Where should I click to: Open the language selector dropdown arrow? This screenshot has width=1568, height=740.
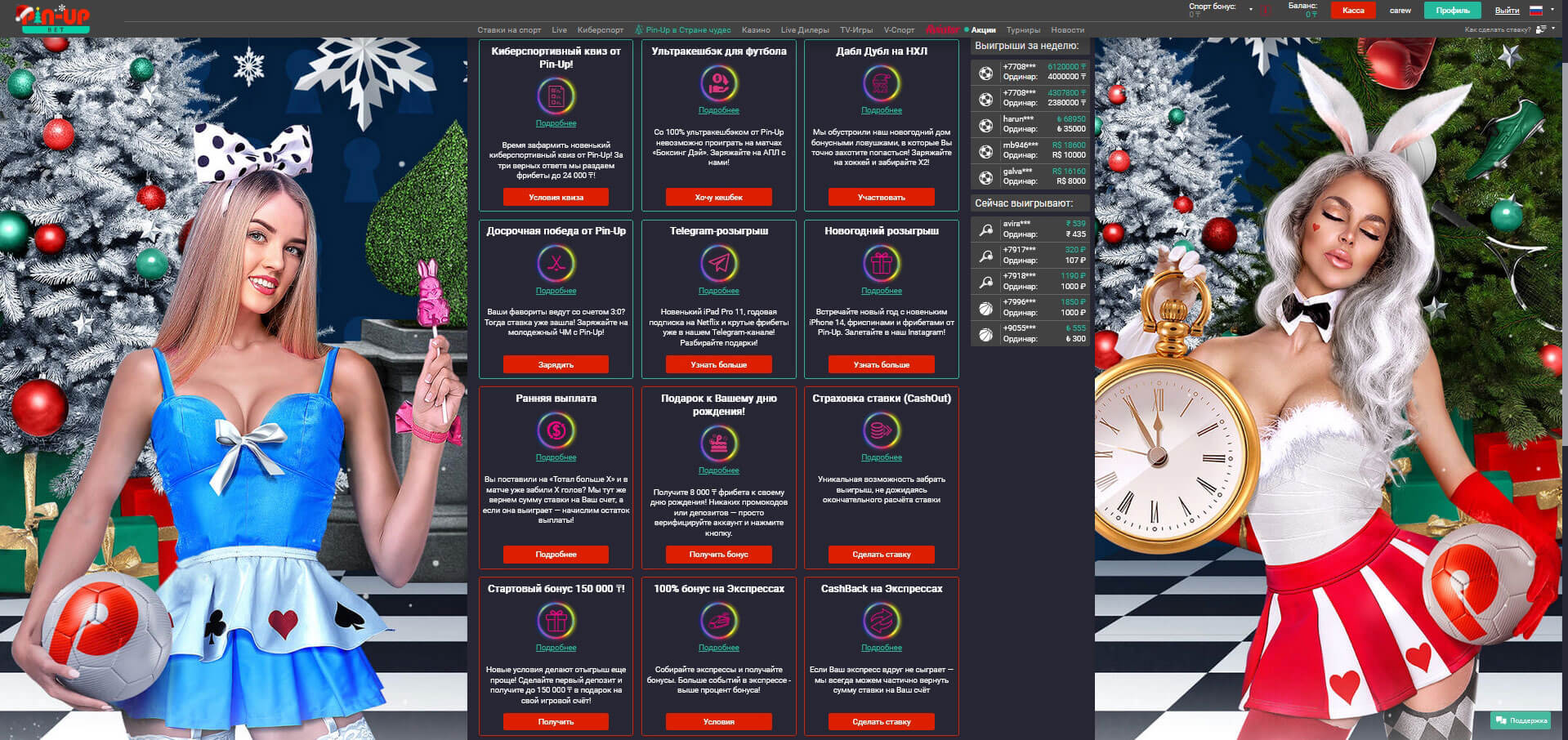click(1552, 10)
